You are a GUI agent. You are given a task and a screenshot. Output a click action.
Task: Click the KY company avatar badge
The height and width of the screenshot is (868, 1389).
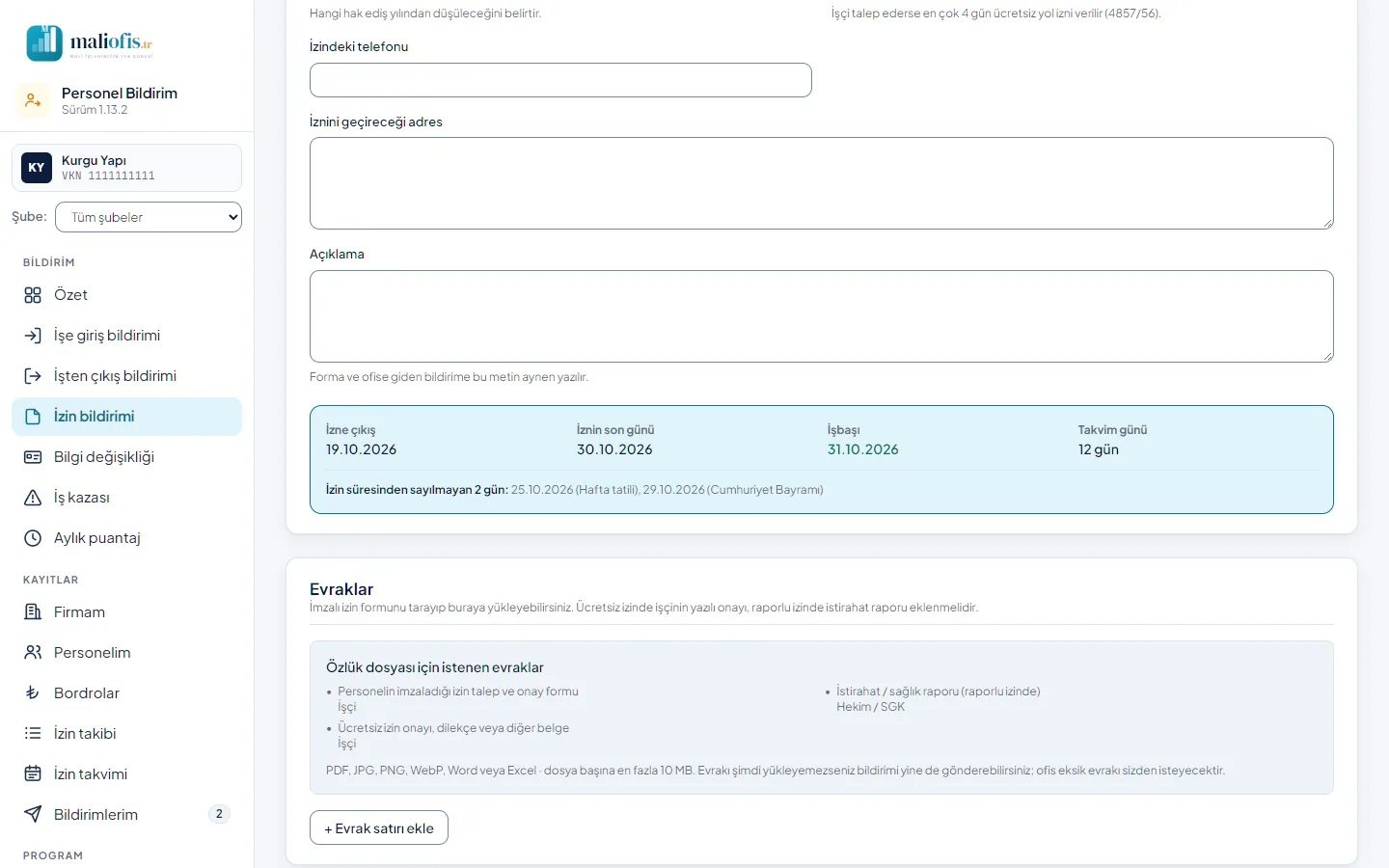[37, 168]
